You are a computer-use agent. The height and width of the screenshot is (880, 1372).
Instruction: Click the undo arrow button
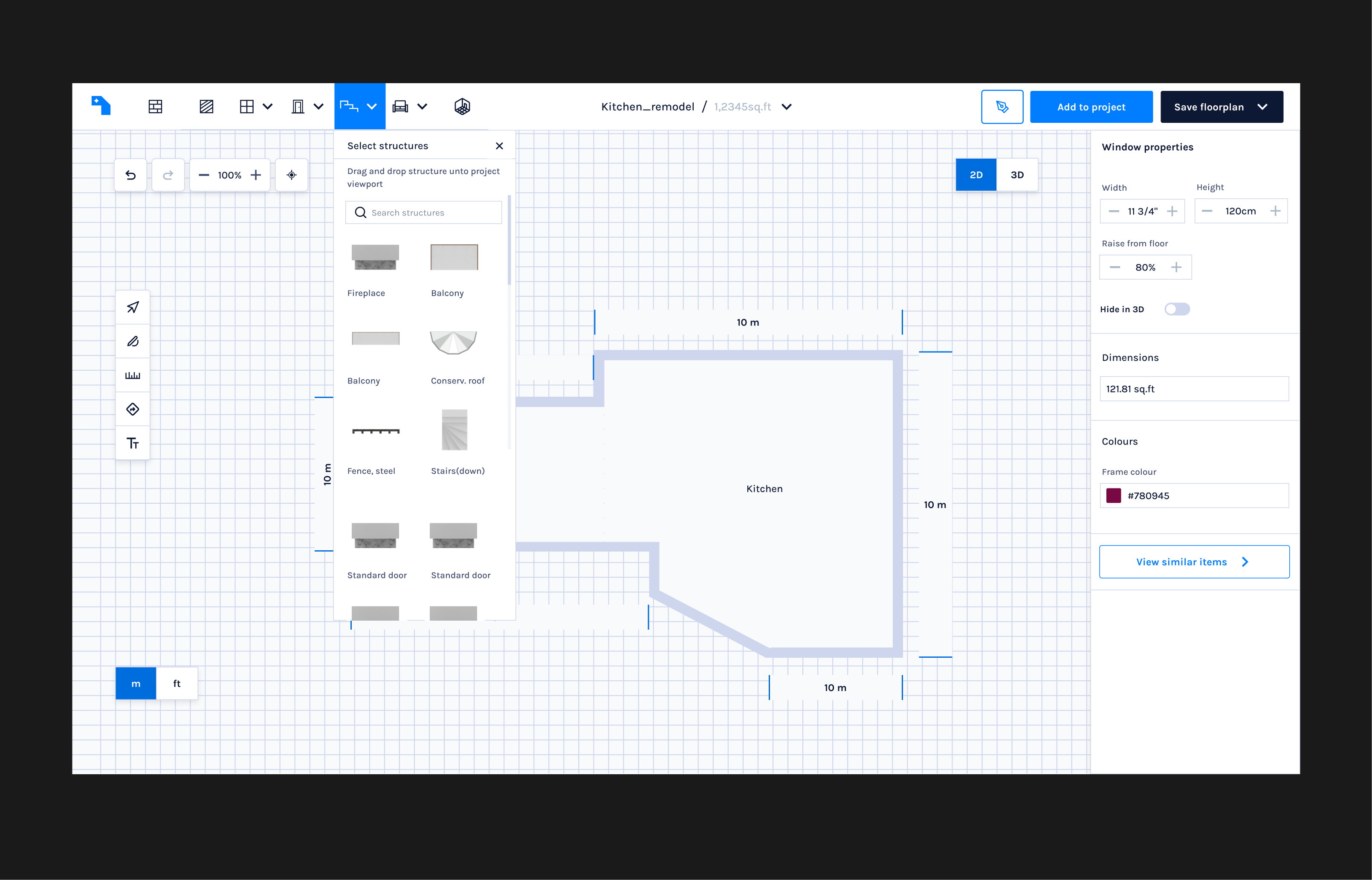pos(130,175)
